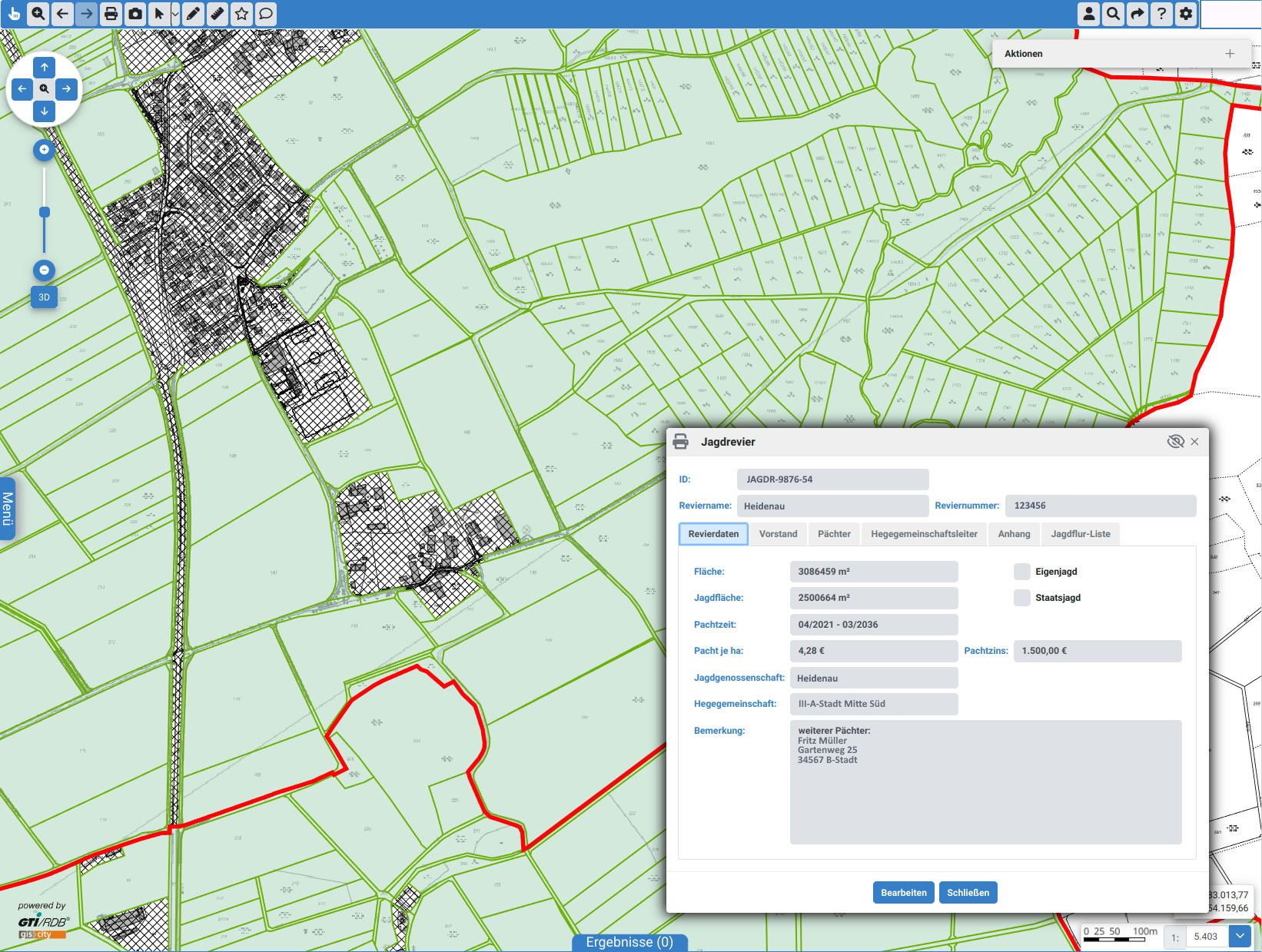This screenshot has width=1262, height=952.
Task: Select the pencil drawing tool
Action: click(193, 14)
